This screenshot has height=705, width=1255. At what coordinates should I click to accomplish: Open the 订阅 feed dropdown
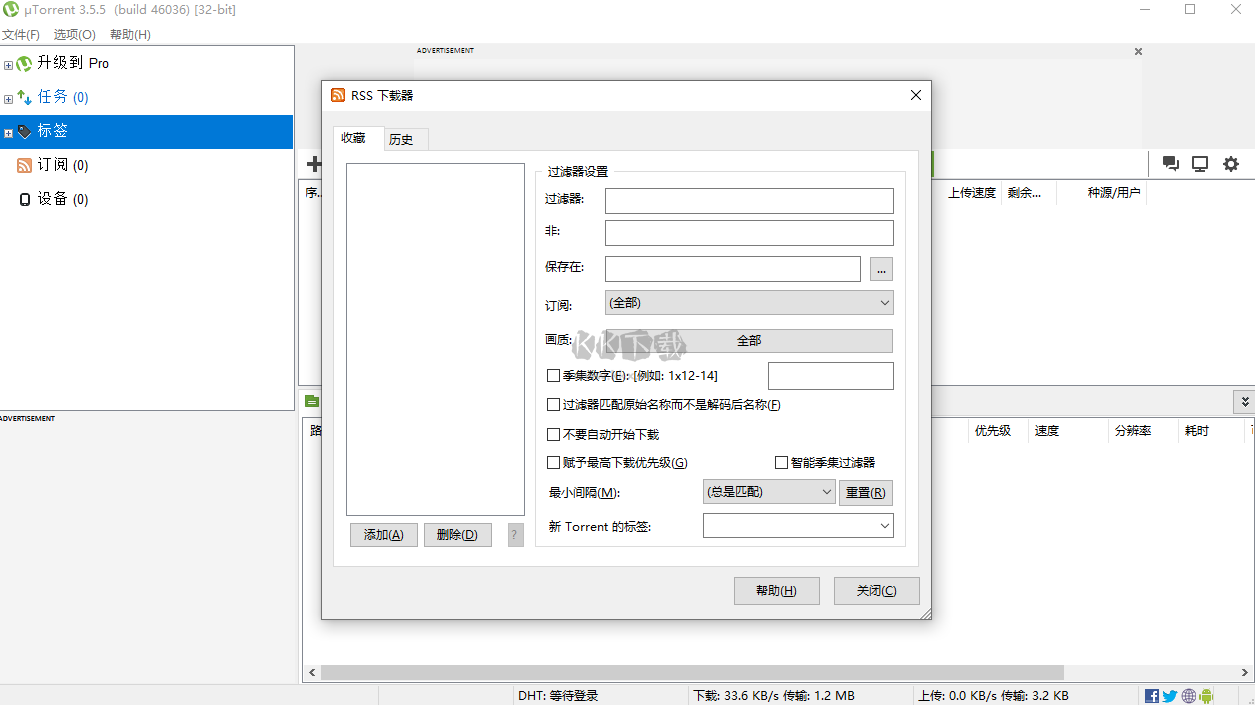748,302
